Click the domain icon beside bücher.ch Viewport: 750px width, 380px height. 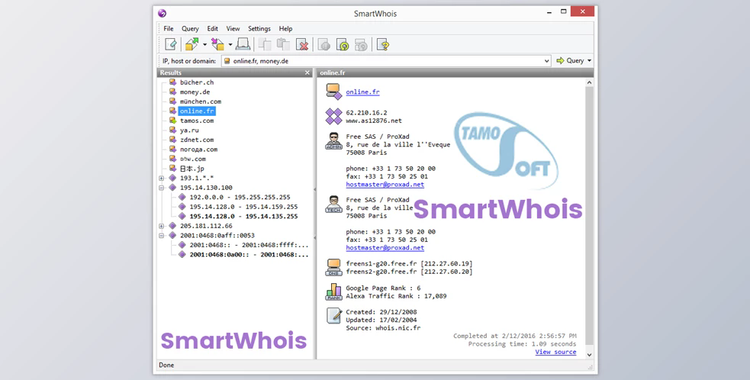[x=173, y=82]
